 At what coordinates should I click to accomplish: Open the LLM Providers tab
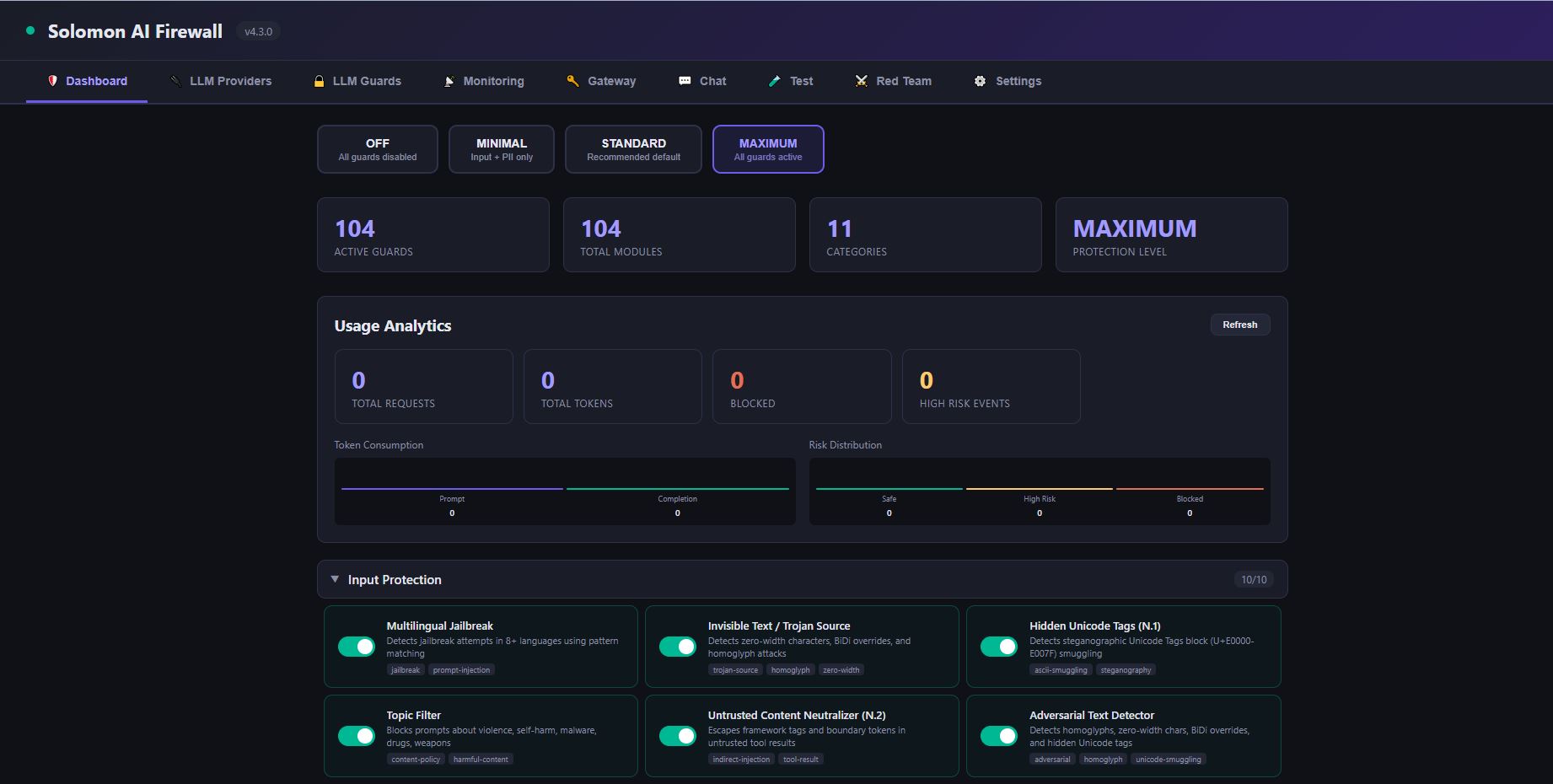[221, 81]
